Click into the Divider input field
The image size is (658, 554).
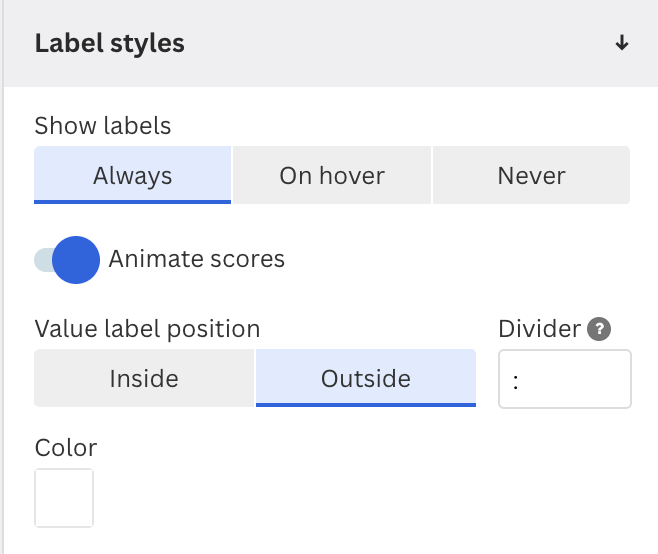565,379
